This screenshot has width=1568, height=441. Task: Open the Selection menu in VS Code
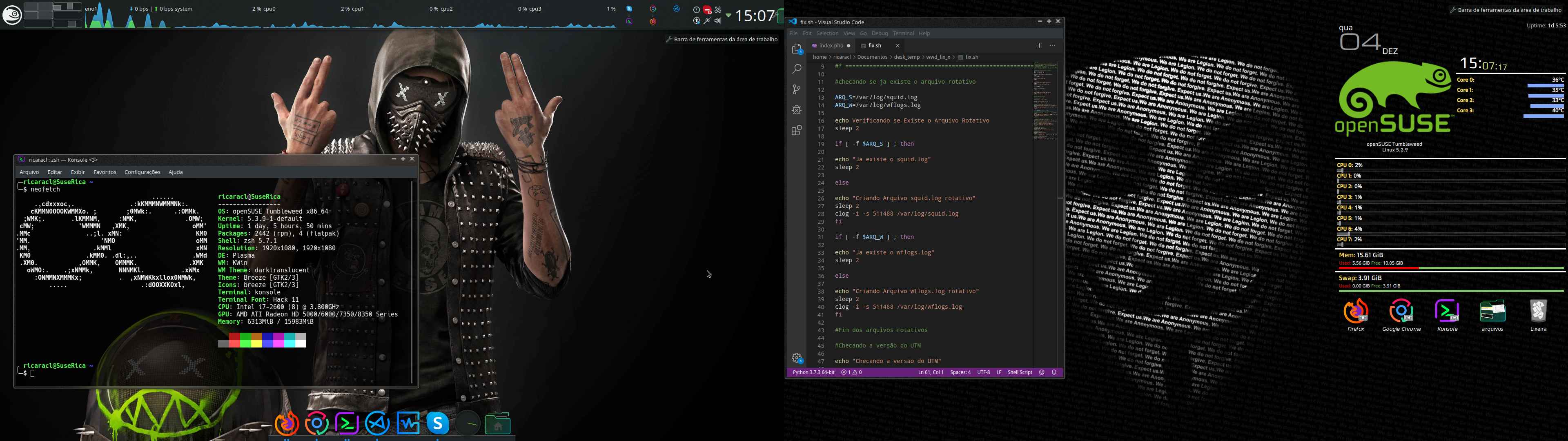pyautogui.click(x=827, y=33)
